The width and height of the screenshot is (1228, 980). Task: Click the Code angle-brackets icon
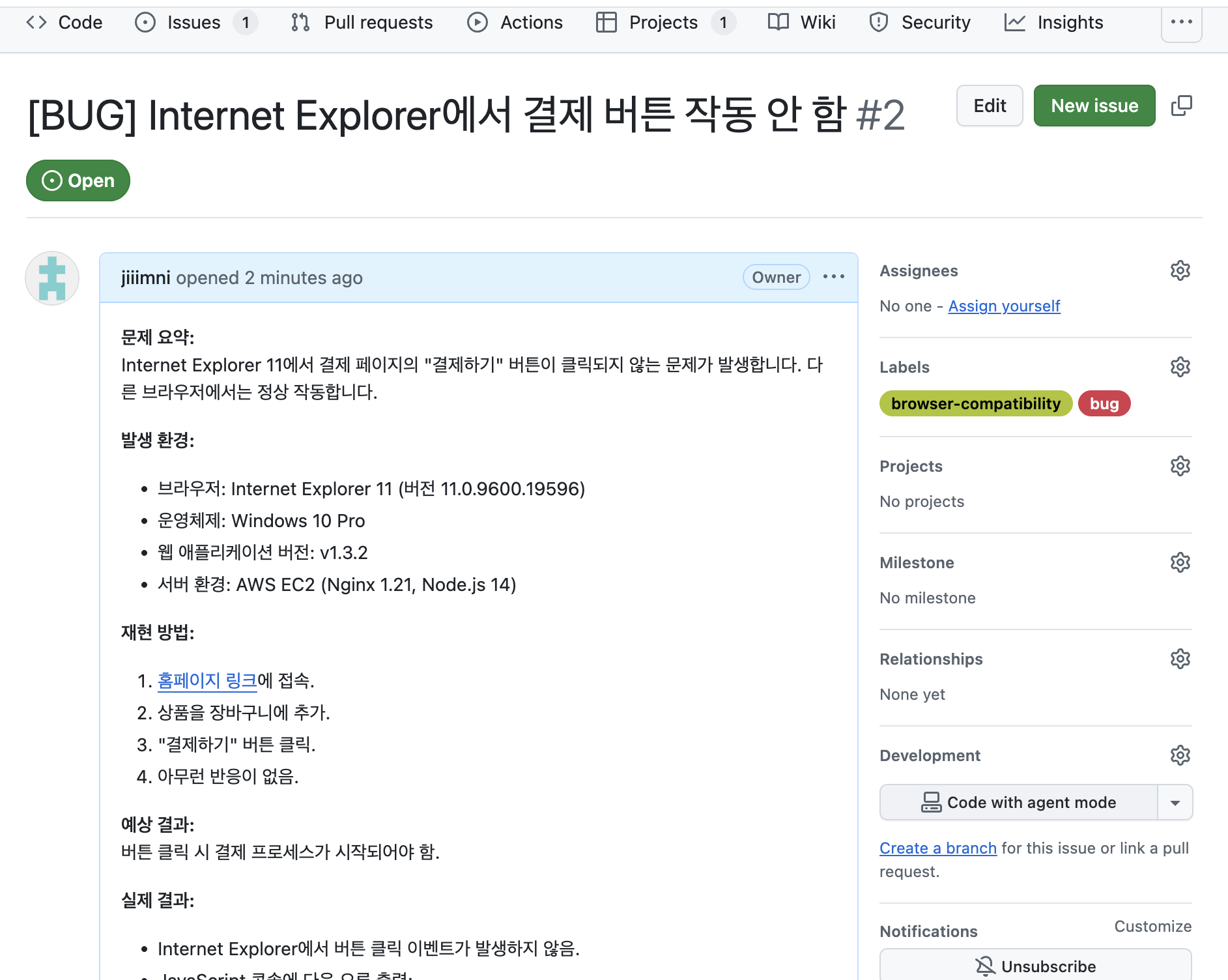[36, 23]
